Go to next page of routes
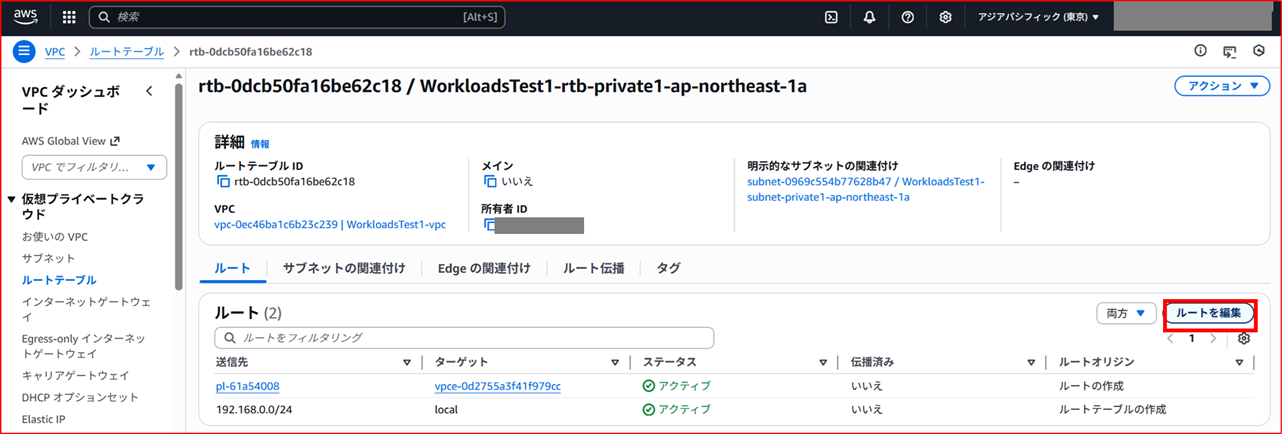Screen dimensions: 1282x434 pos(1213,338)
